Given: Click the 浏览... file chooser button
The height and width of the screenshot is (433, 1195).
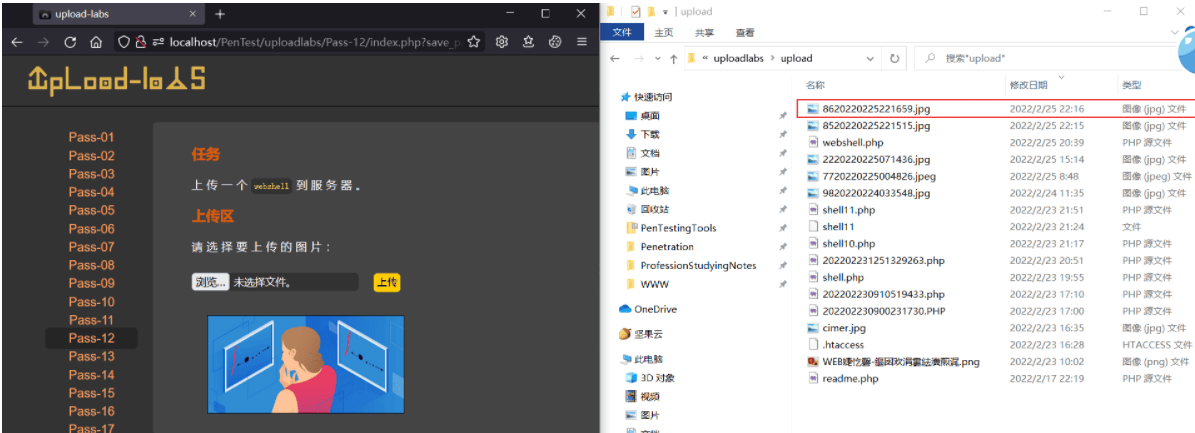Looking at the screenshot, I should [210, 282].
